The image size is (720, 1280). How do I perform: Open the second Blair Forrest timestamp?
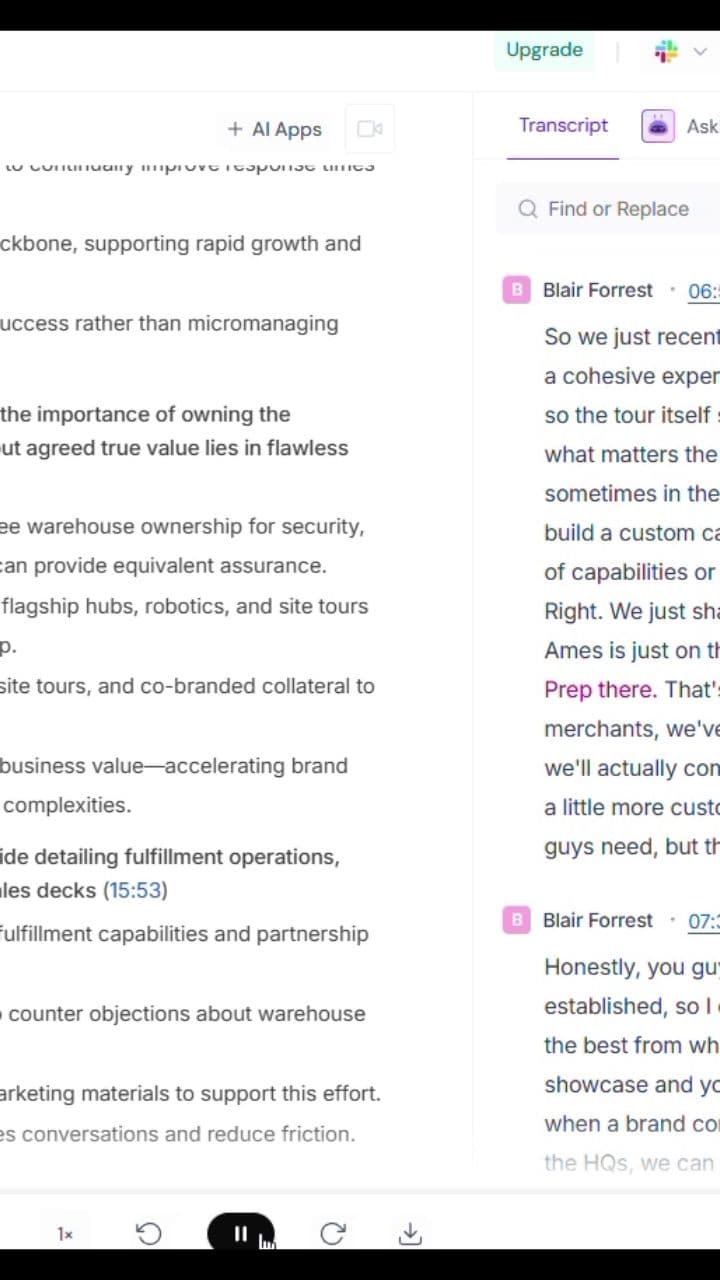pyautogui.click(x=704, y=921)
